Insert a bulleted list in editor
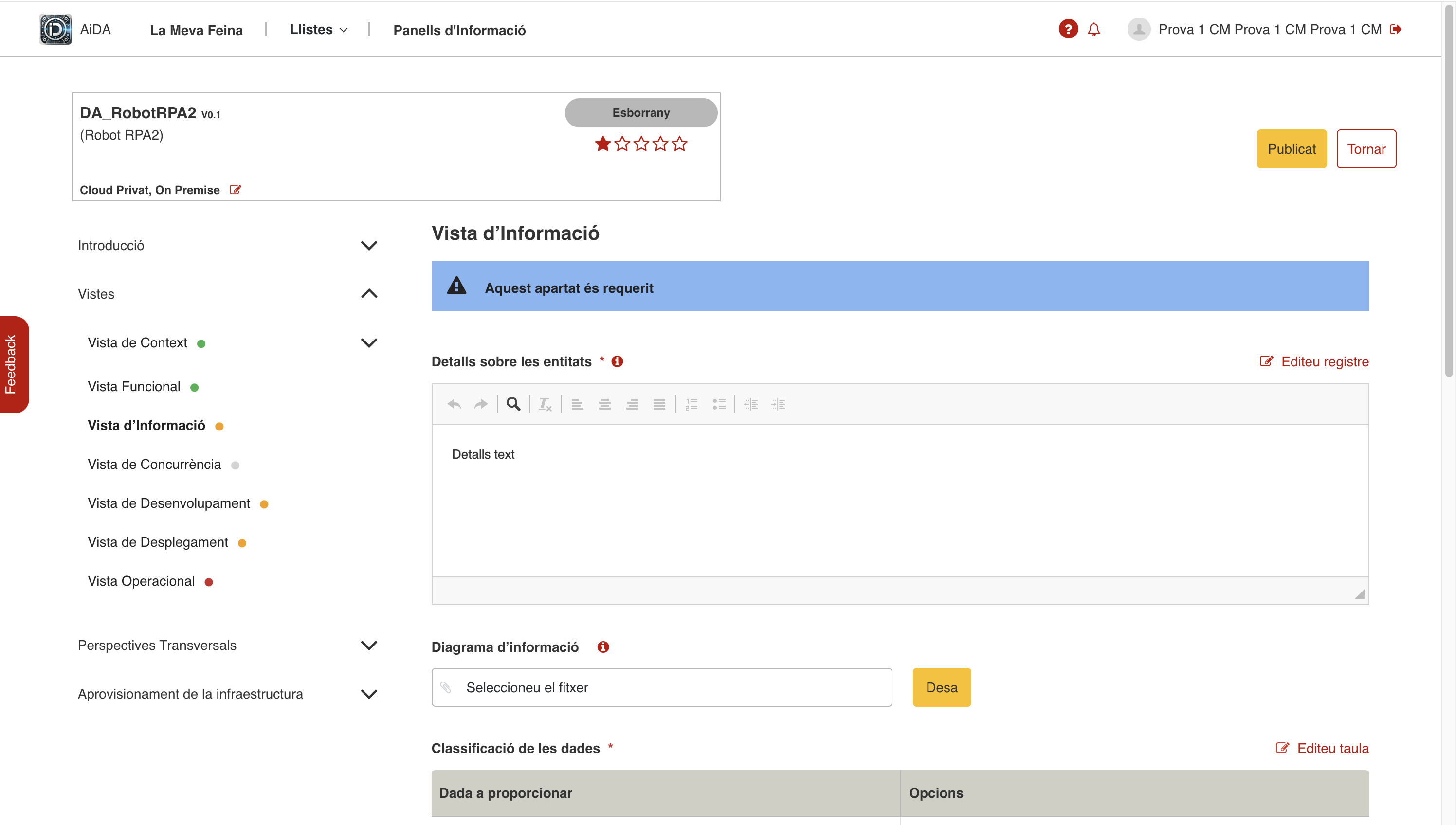1456x825 pixels. (x=719, y=404)
